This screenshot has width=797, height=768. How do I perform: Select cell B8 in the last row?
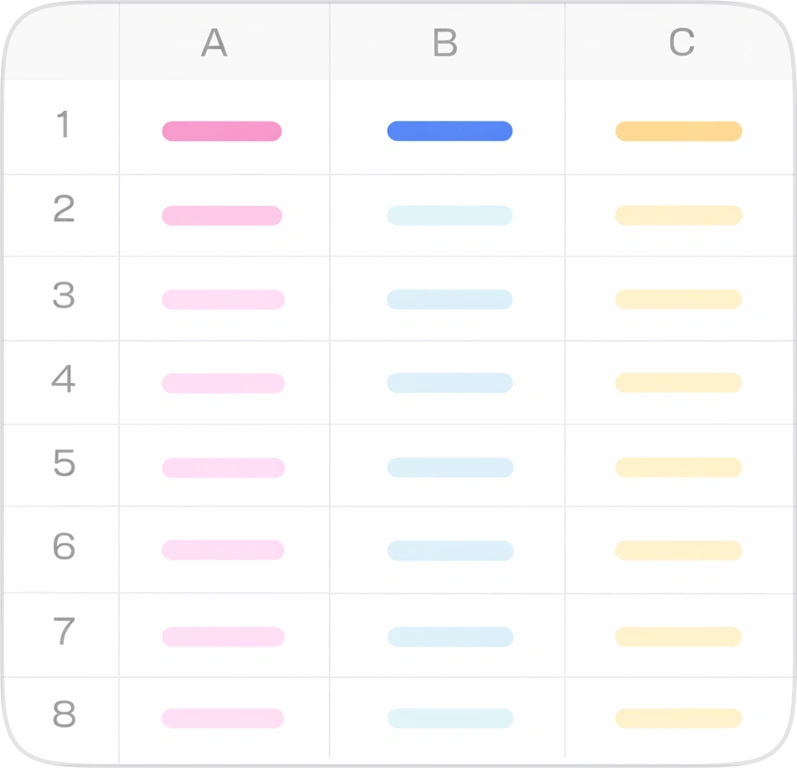pos(450,718)
